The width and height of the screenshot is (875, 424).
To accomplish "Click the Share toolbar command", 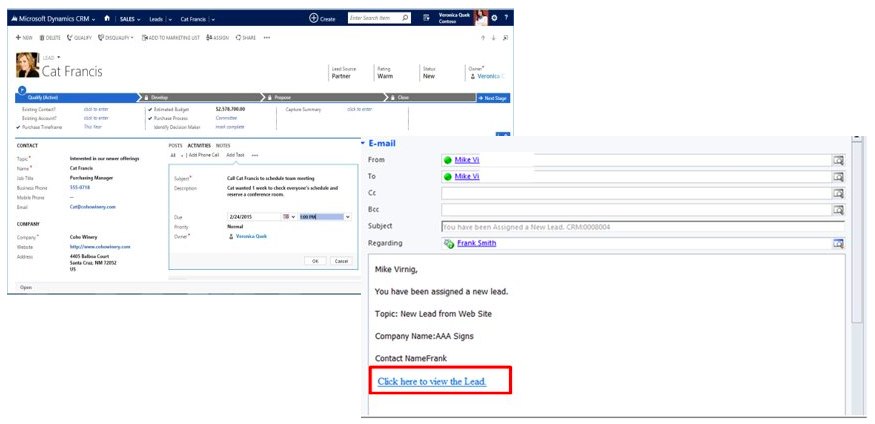I will 246,37.
